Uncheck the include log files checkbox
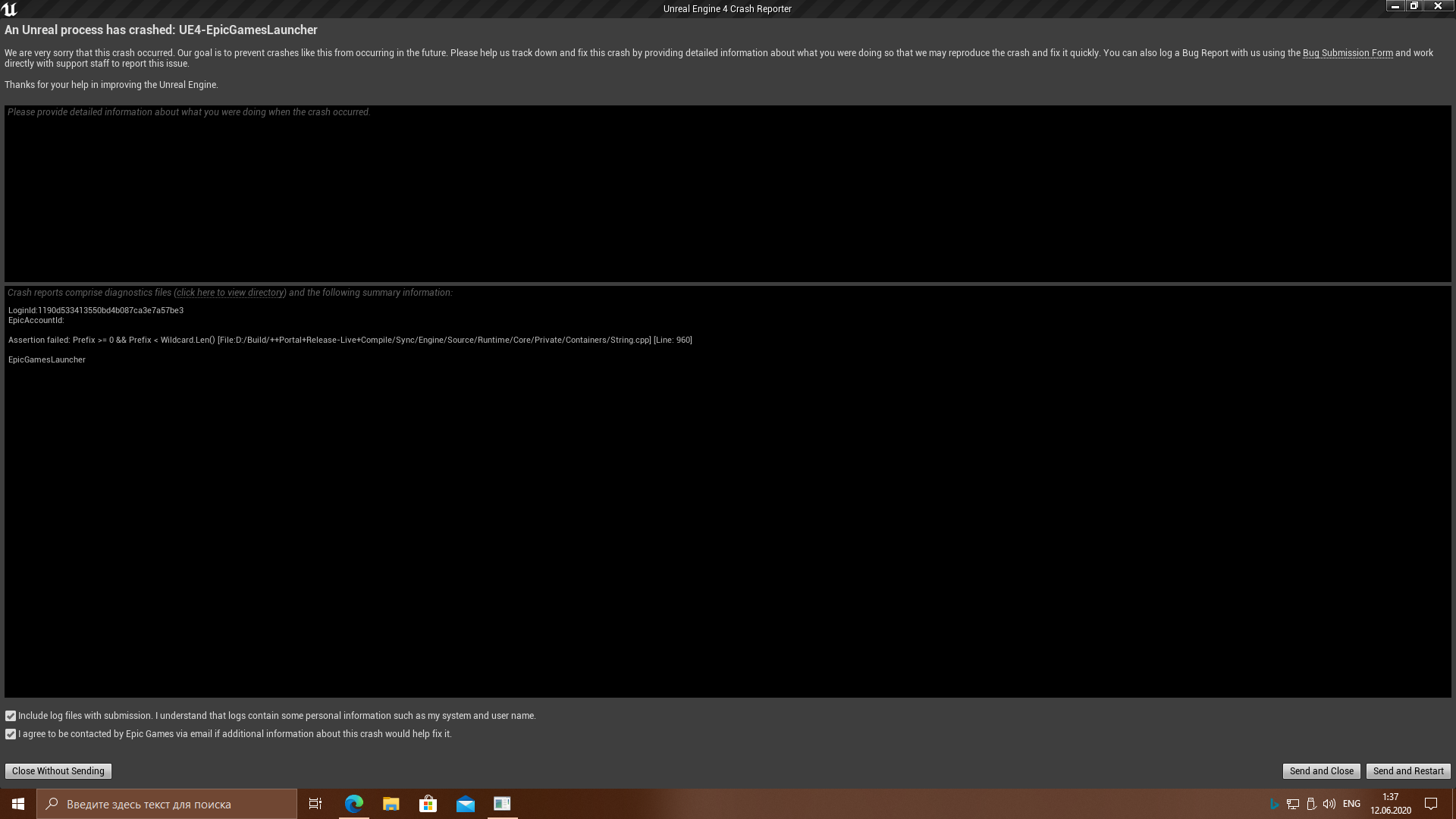Image resolution: width=1456 pixels, height=819 pixels. click(11, 716)
